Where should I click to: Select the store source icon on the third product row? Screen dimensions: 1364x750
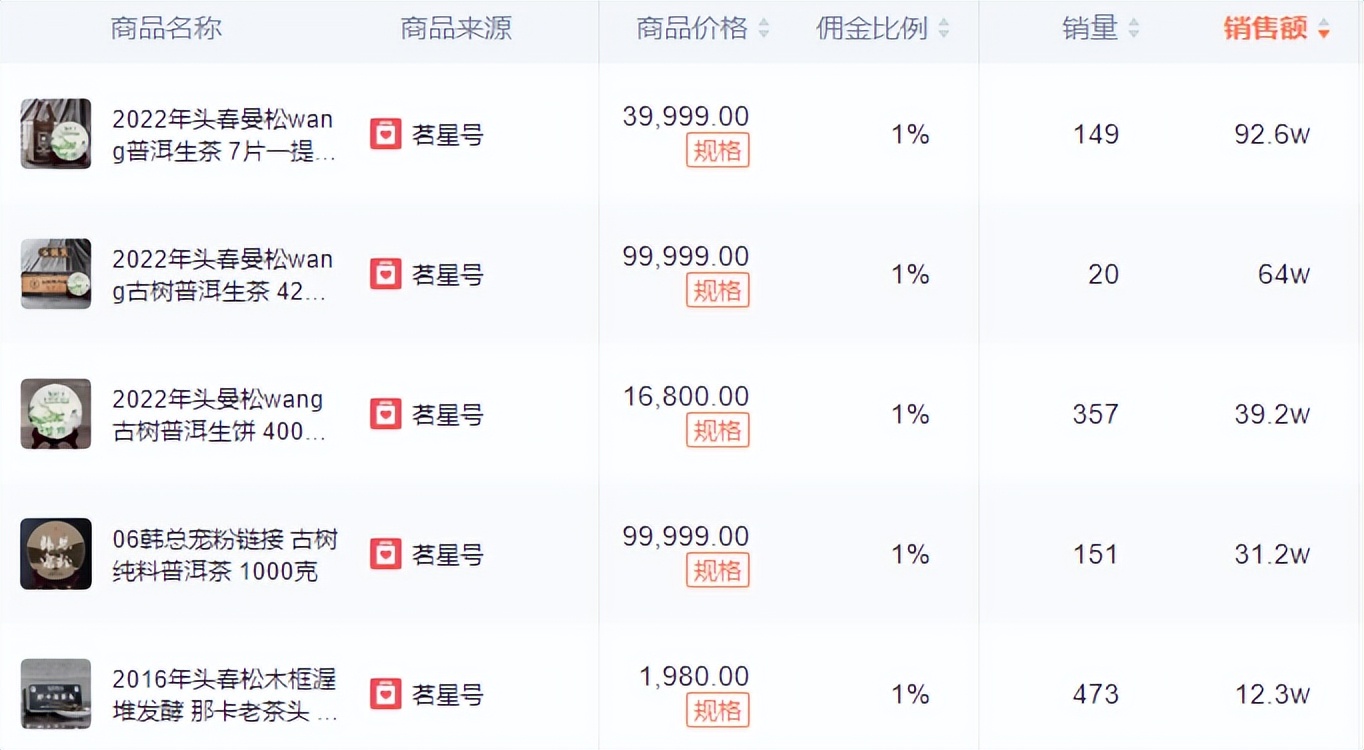385,413
